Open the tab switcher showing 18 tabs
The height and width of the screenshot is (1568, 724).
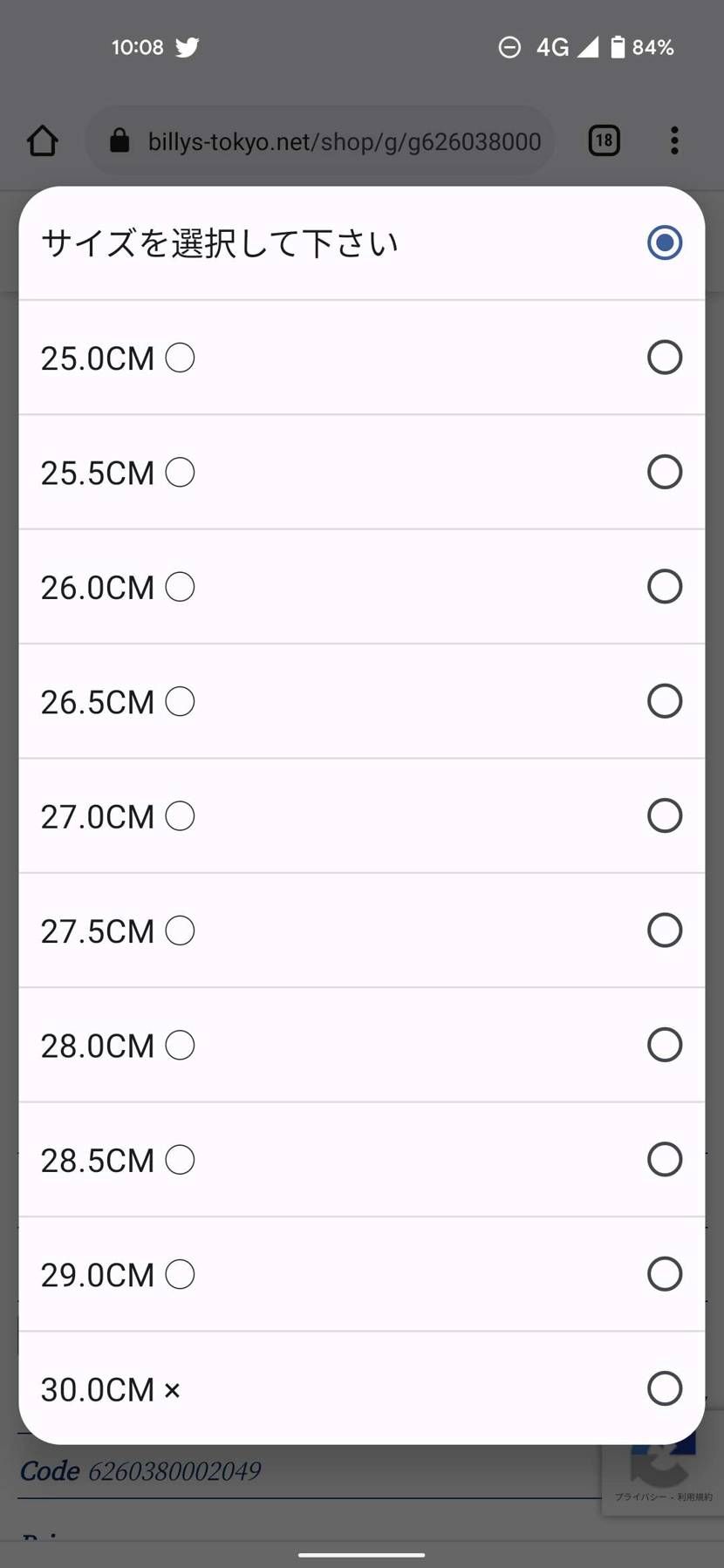[x=604, y=140]
